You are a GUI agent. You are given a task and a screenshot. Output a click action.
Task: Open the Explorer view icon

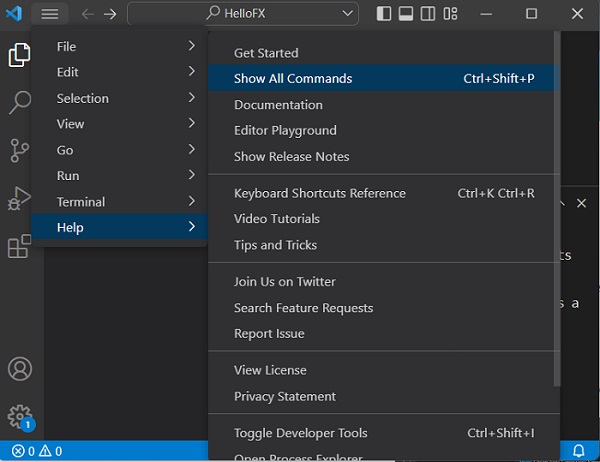coord(19,56)
